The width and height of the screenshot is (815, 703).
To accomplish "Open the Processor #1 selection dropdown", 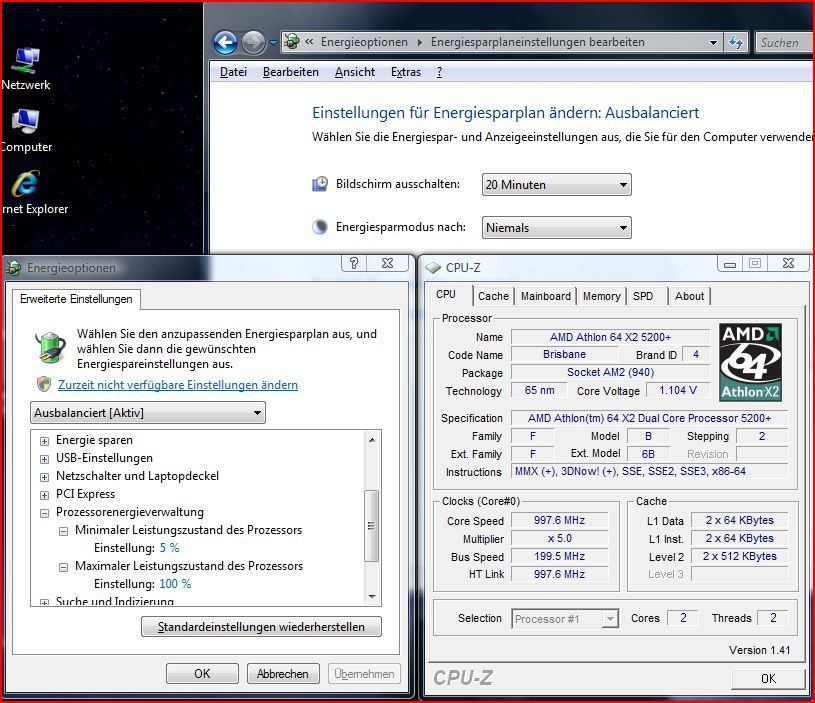I will pos(565,619).
